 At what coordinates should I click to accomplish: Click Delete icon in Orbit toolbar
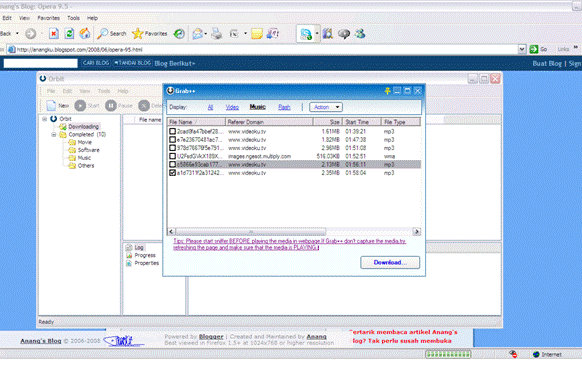[144, 106]
